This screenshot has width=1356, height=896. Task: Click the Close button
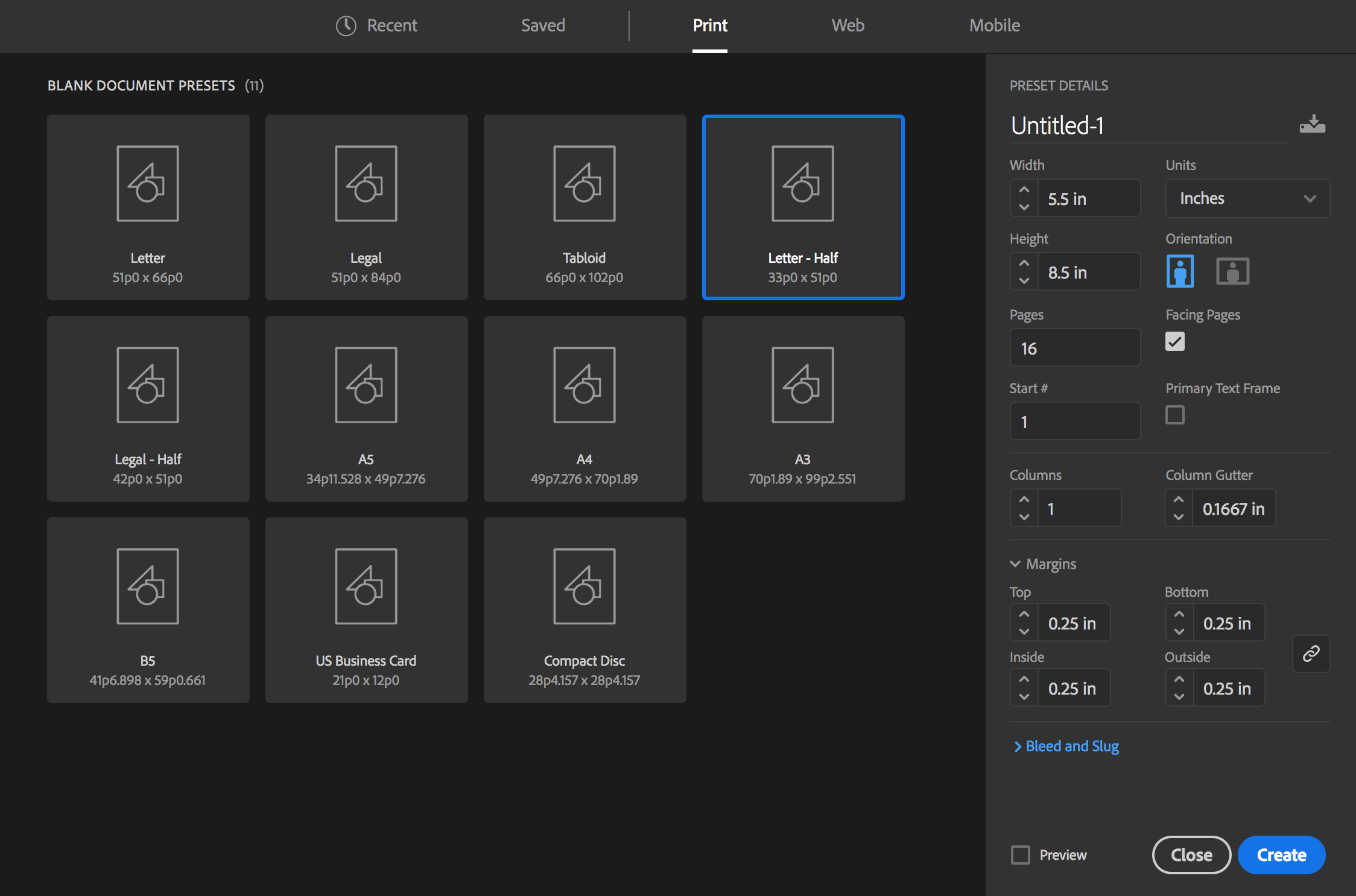click(1191, 854)
